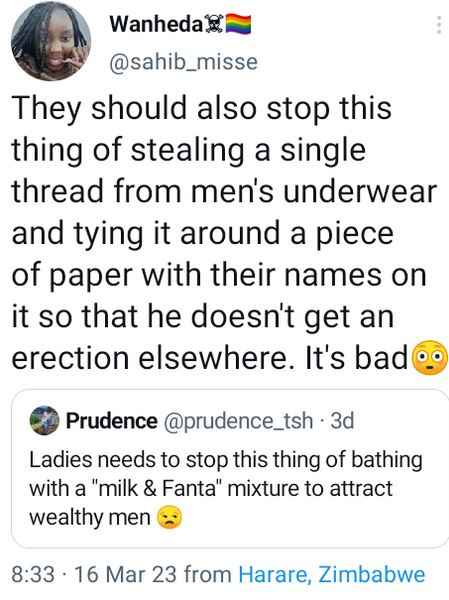Click the sad face emoji in quoted tweet
Image resolution: width=449 pixels, height=600 pixels.
pyautogui.click(x=170, y=518)
